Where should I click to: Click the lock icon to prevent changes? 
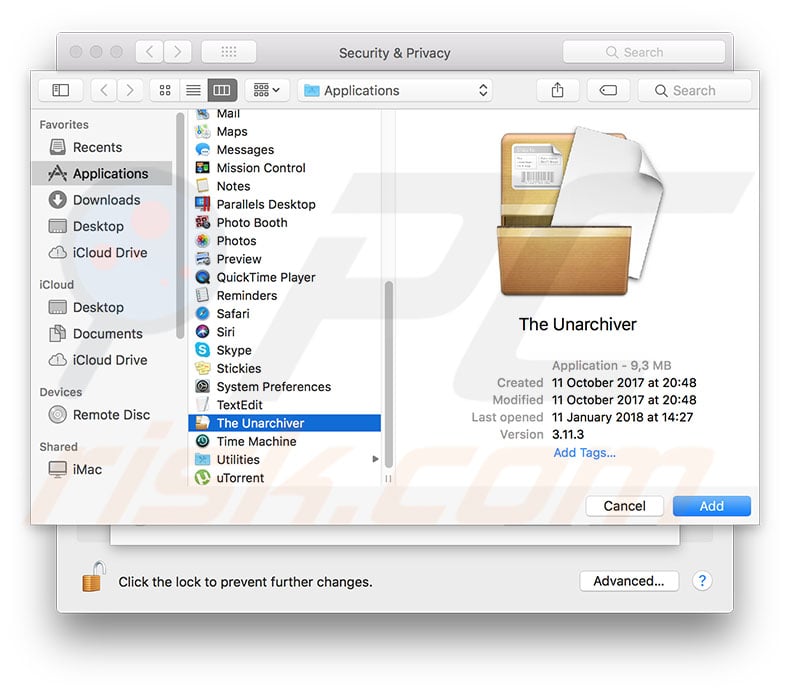click(93, 577)
